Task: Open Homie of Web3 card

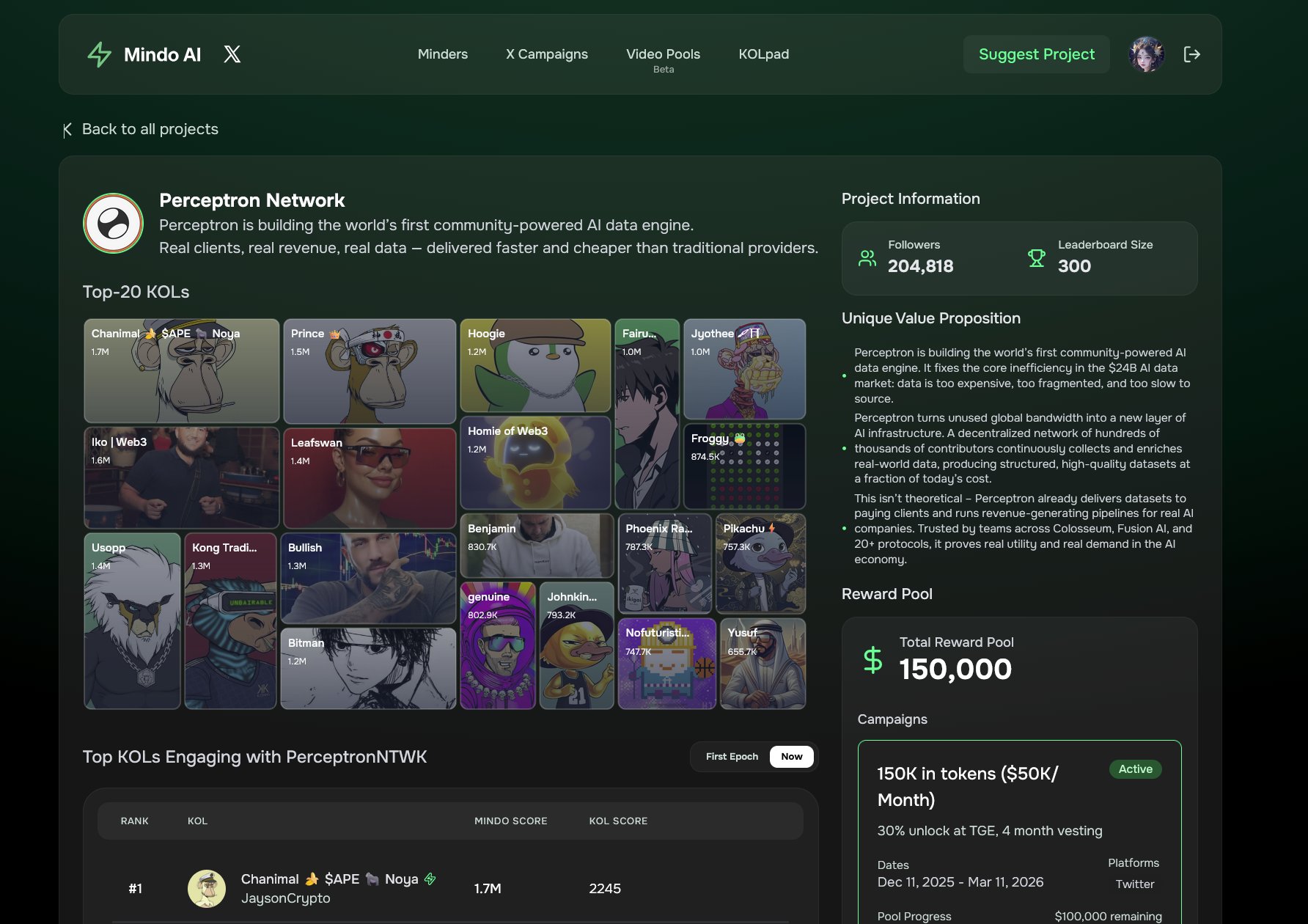Action: point(535,463)
